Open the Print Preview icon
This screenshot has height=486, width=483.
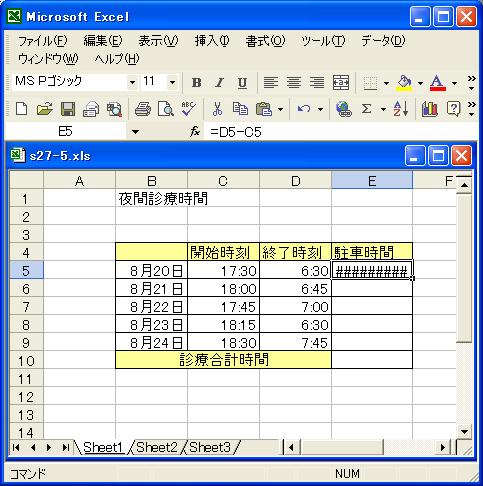click(x=166, y=109)
